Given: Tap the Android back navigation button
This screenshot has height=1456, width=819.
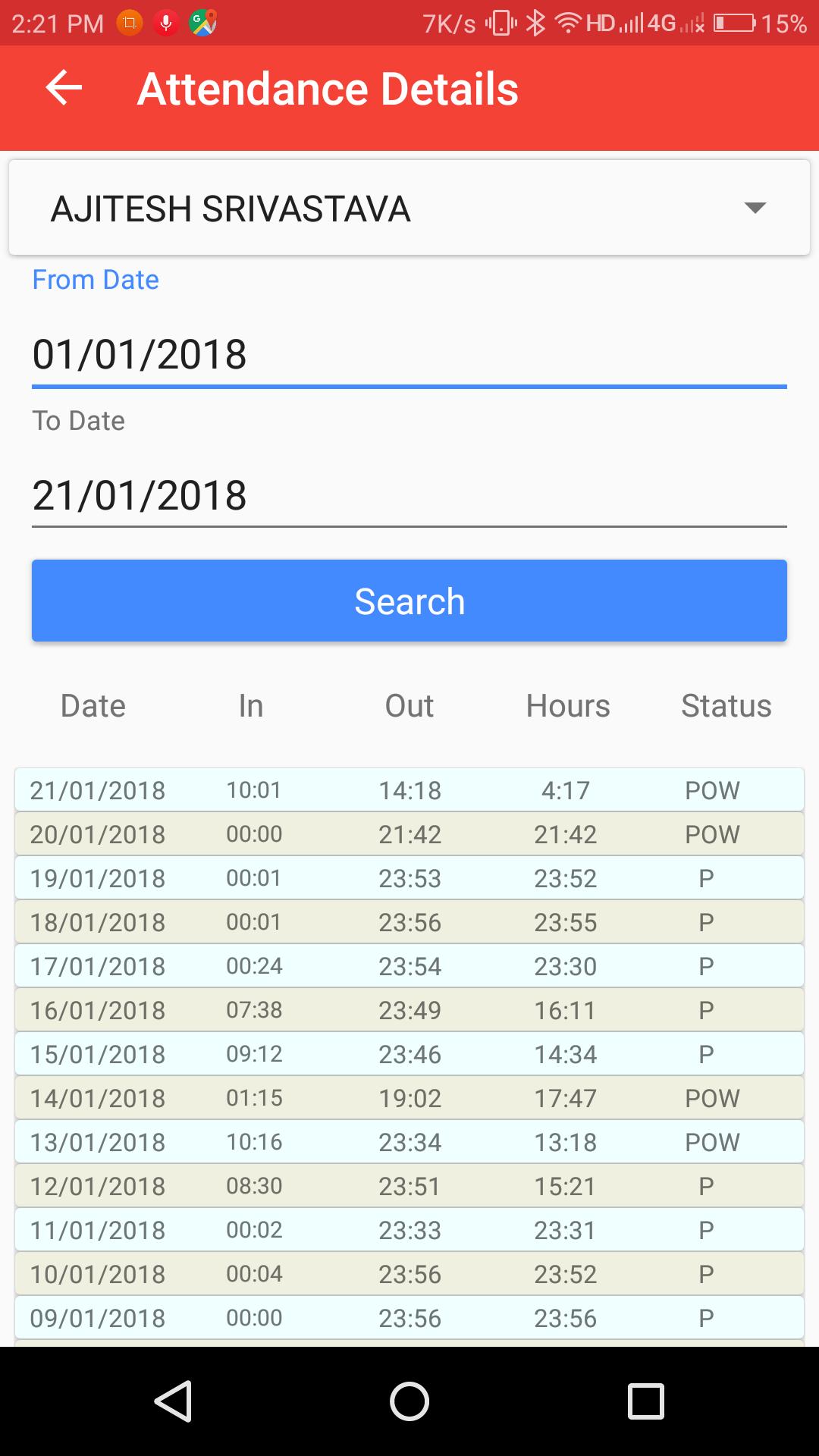Looking at the screenshot, I should [x=173, y=1401].
